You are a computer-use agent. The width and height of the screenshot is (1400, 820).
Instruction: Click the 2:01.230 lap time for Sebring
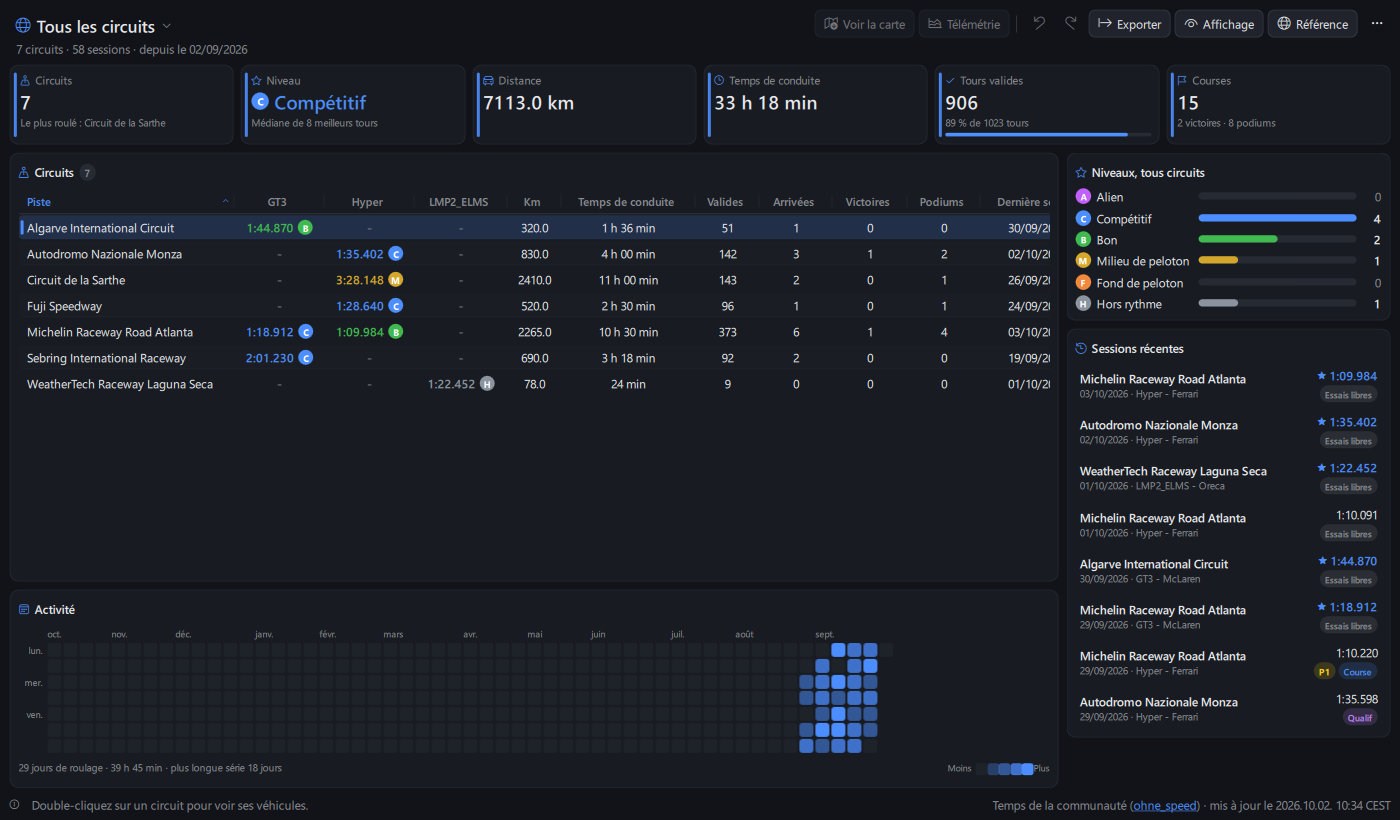pyautogui.click(x=270, y=358)
